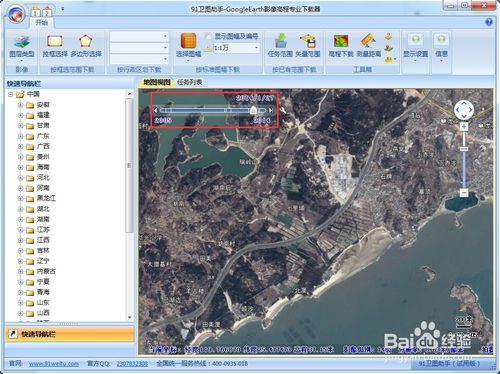500x374 pixels.
Task: Collapse the 中国 tree node
Action: pos(11,95)
